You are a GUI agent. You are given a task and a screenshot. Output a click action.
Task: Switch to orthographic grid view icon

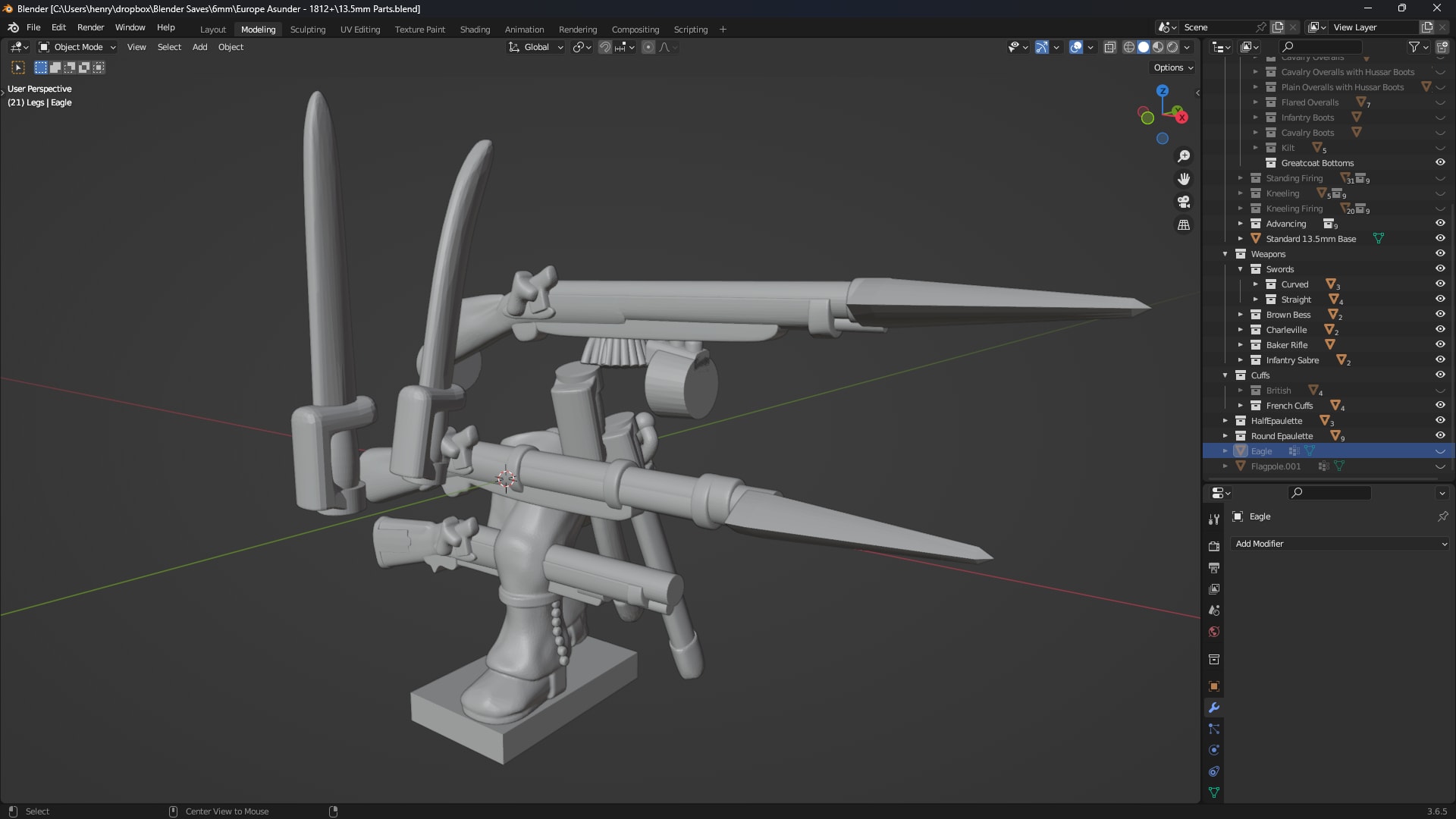1183,224
